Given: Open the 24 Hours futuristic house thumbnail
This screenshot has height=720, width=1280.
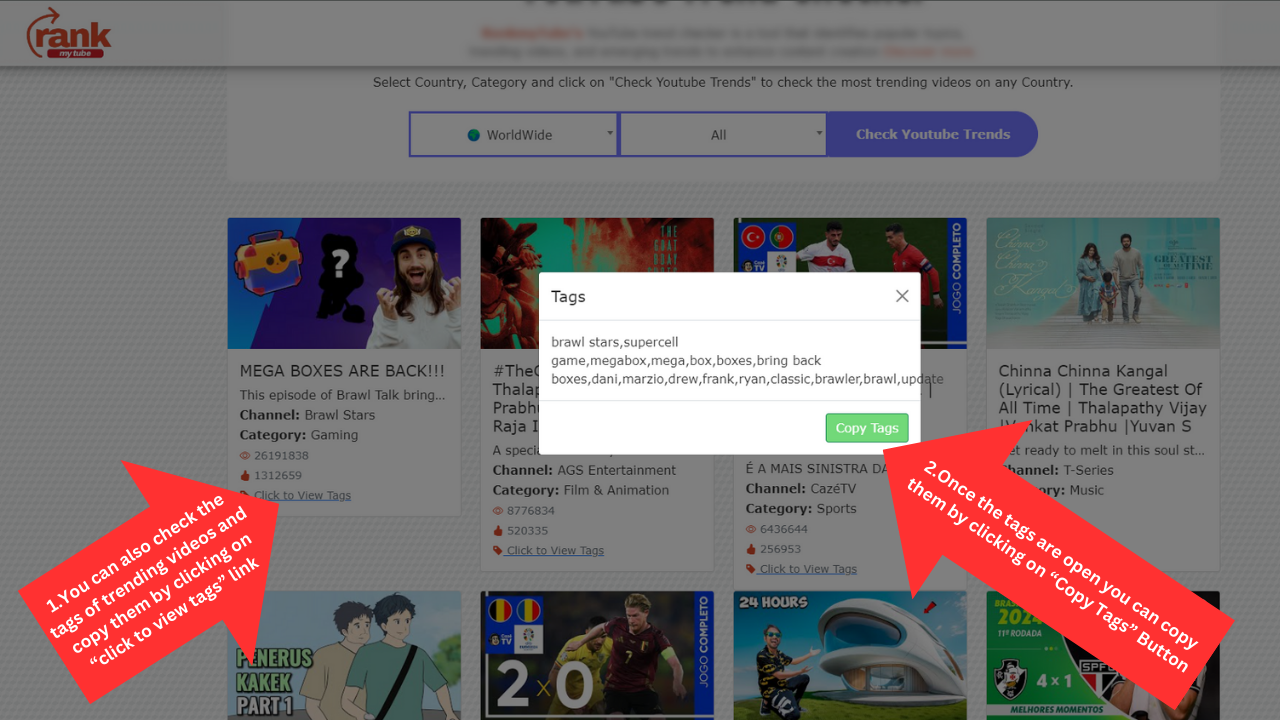Looking at the screenshot, I should click(850, 655).
